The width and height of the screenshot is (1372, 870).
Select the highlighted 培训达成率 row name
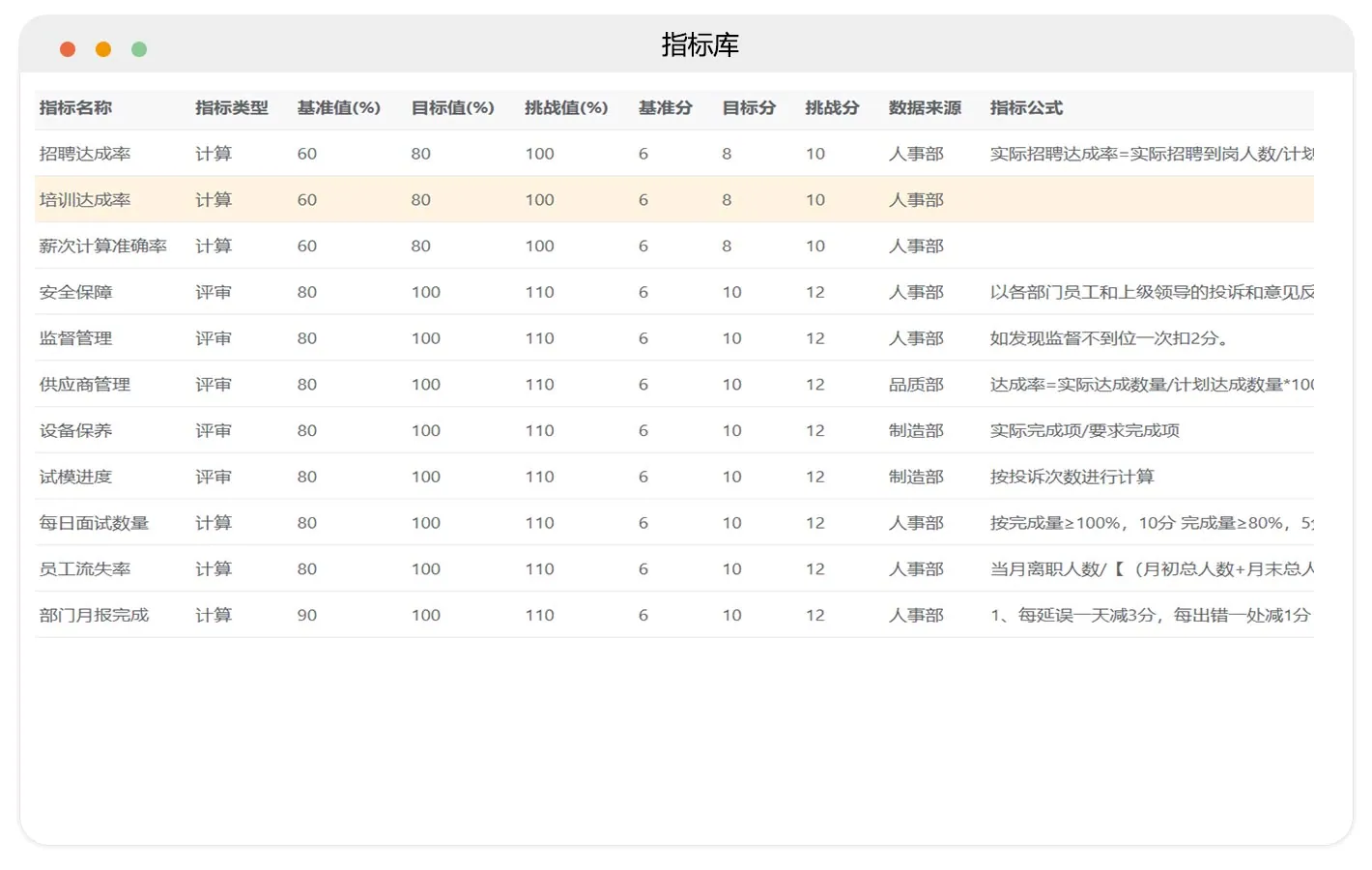click(x=85, y=200)
